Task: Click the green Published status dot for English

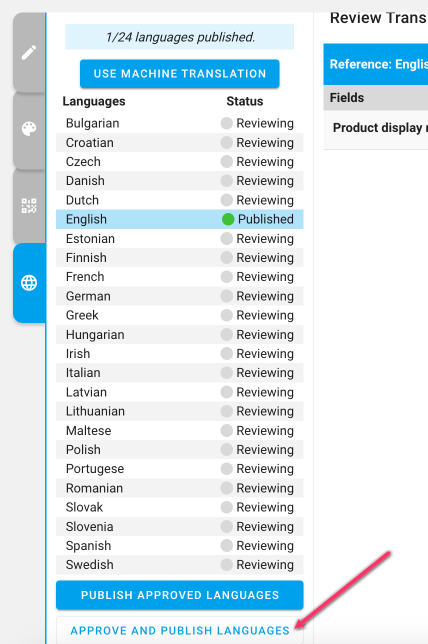Action: pyautogui.click(x=228, y=219)
